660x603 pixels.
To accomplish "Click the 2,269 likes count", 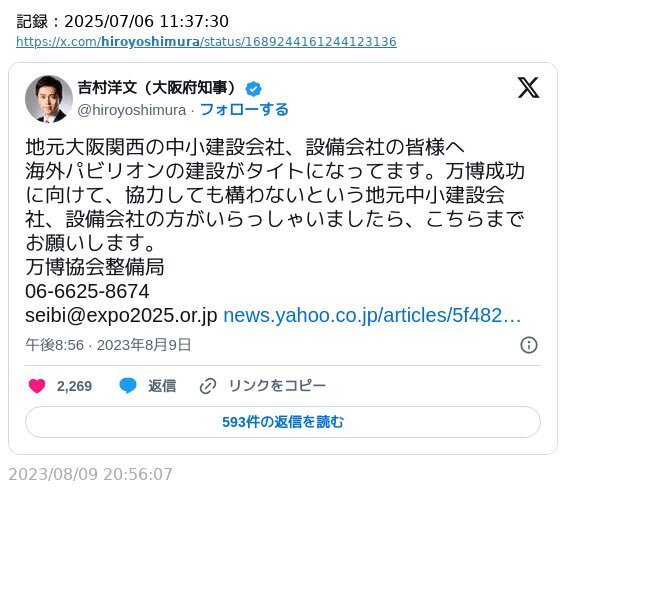I will 74,386.
